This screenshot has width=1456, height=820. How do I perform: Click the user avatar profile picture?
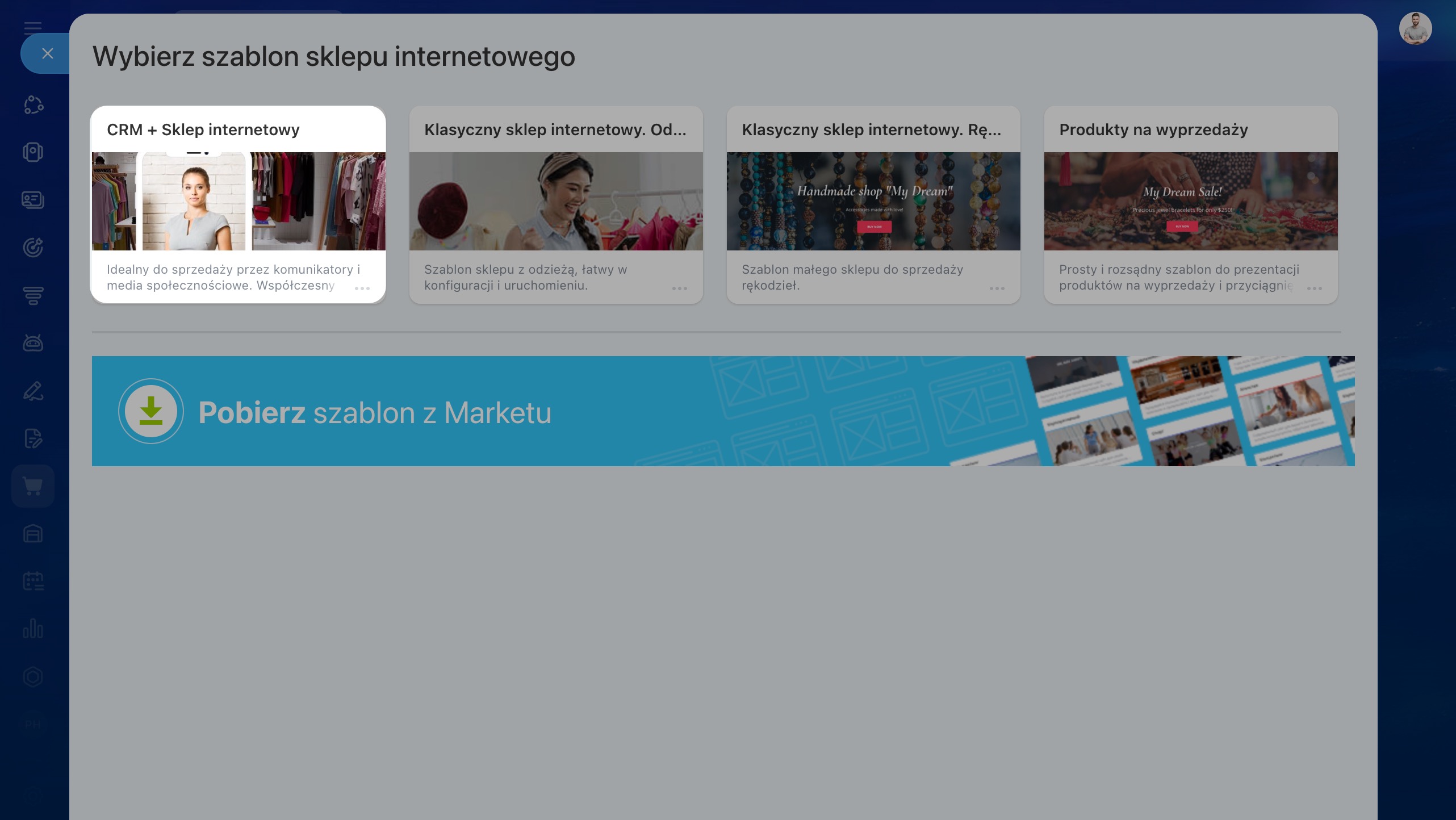[1415, 28]
